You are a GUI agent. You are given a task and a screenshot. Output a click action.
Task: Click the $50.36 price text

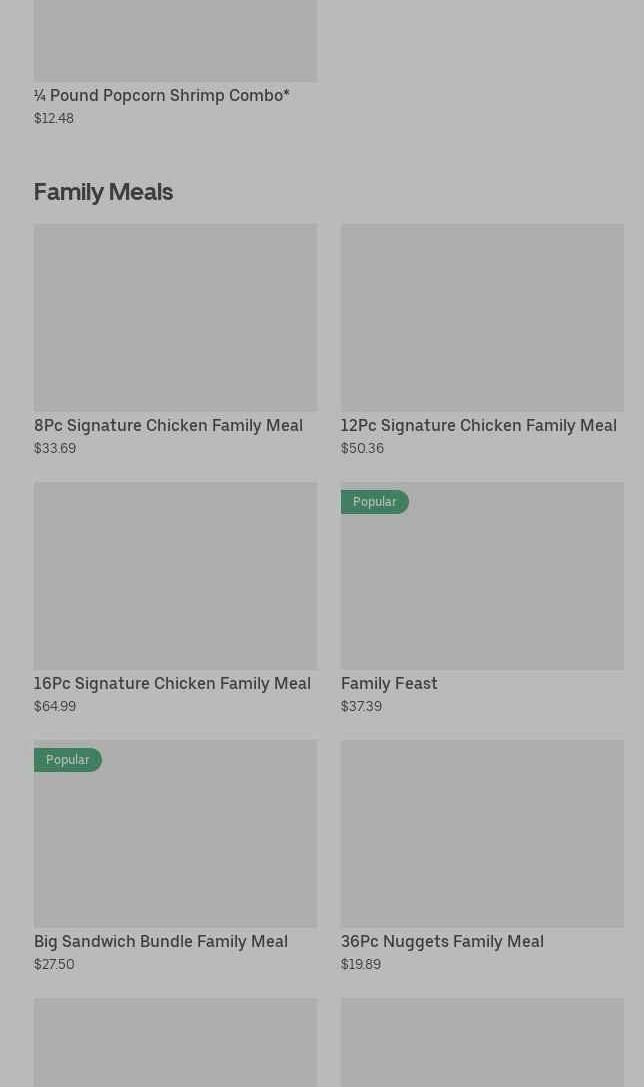pos(362,448)
